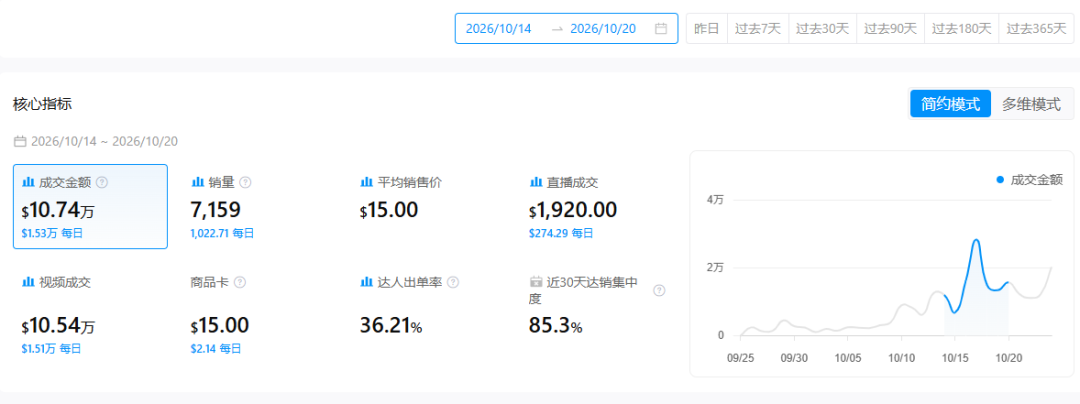Select the 过去90天 quick range
Screen dimensions: 1080x404
point(891,29)
